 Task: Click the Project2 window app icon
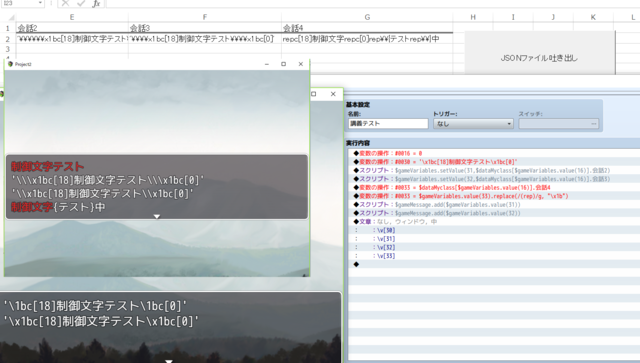(10, 64)
